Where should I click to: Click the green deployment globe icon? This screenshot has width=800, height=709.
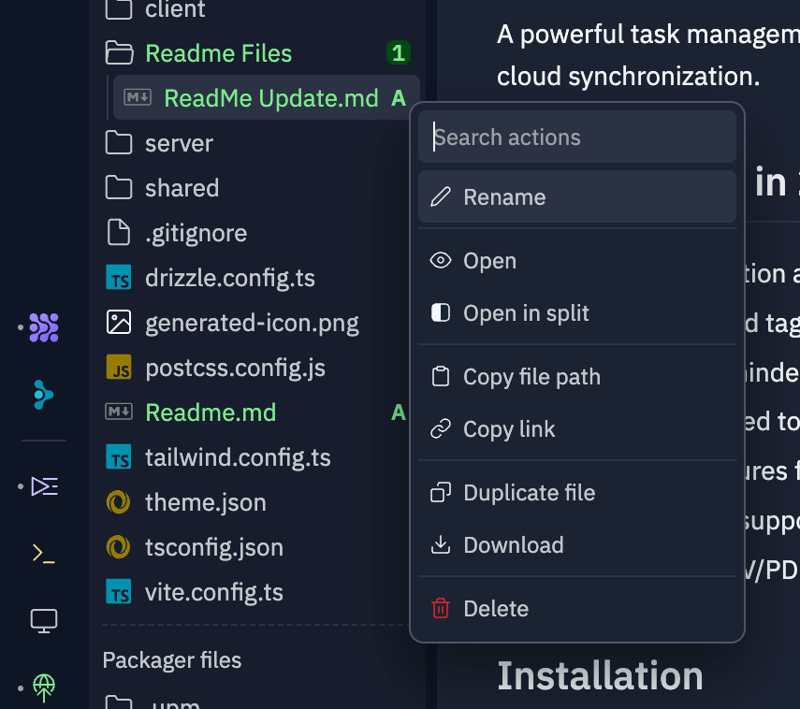[42, 687]
